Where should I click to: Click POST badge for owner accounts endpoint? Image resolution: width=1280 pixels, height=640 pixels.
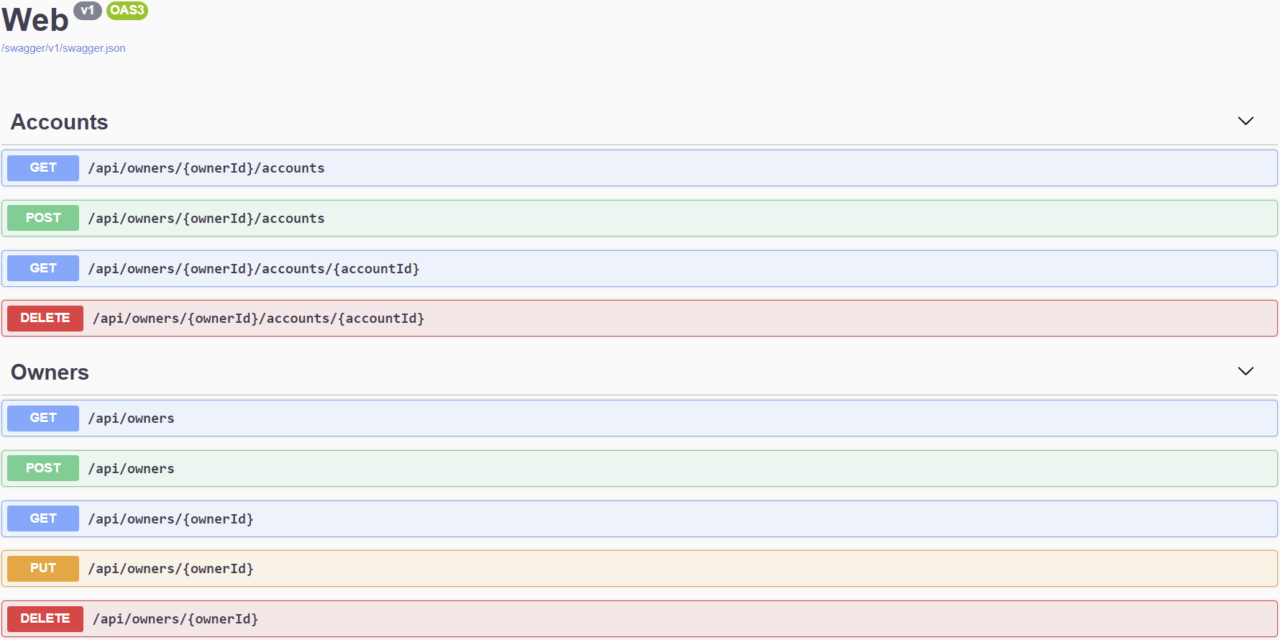point(43,218)
